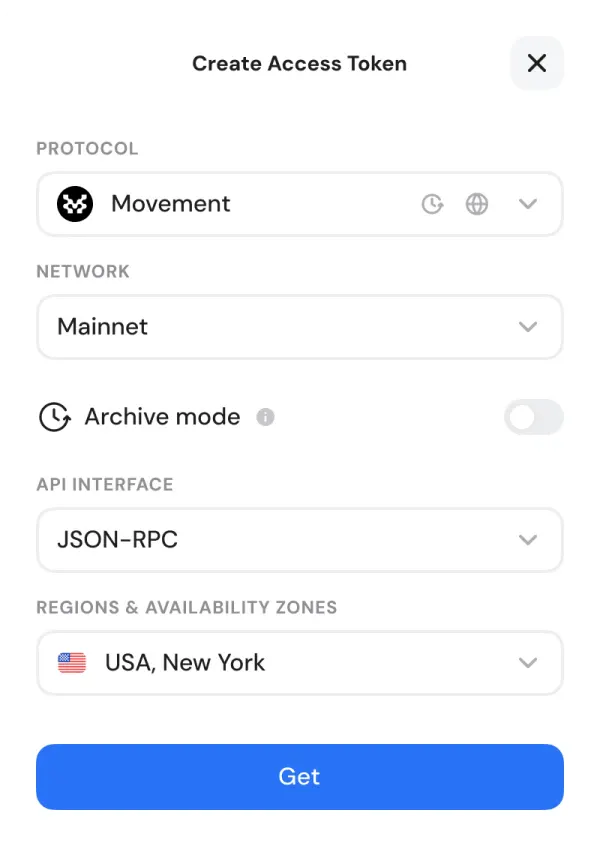Open the Network dropdown
The height and width of the screenshot is (846, 600).
528,327
